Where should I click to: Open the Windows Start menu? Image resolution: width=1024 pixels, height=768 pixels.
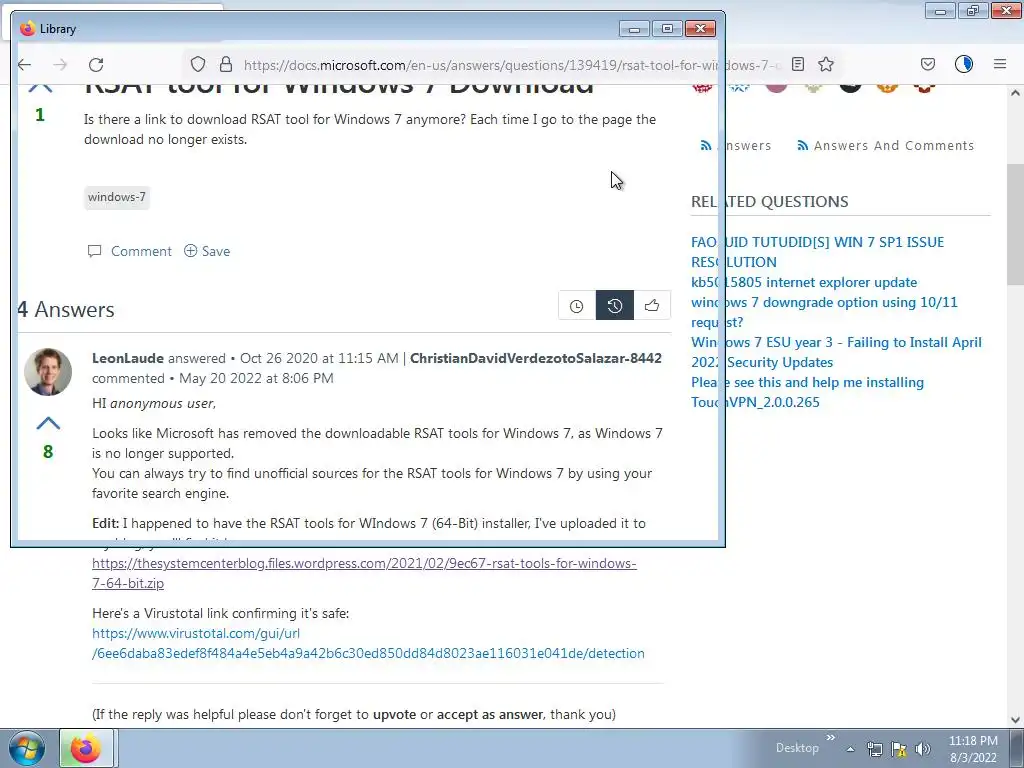point(26,748)
